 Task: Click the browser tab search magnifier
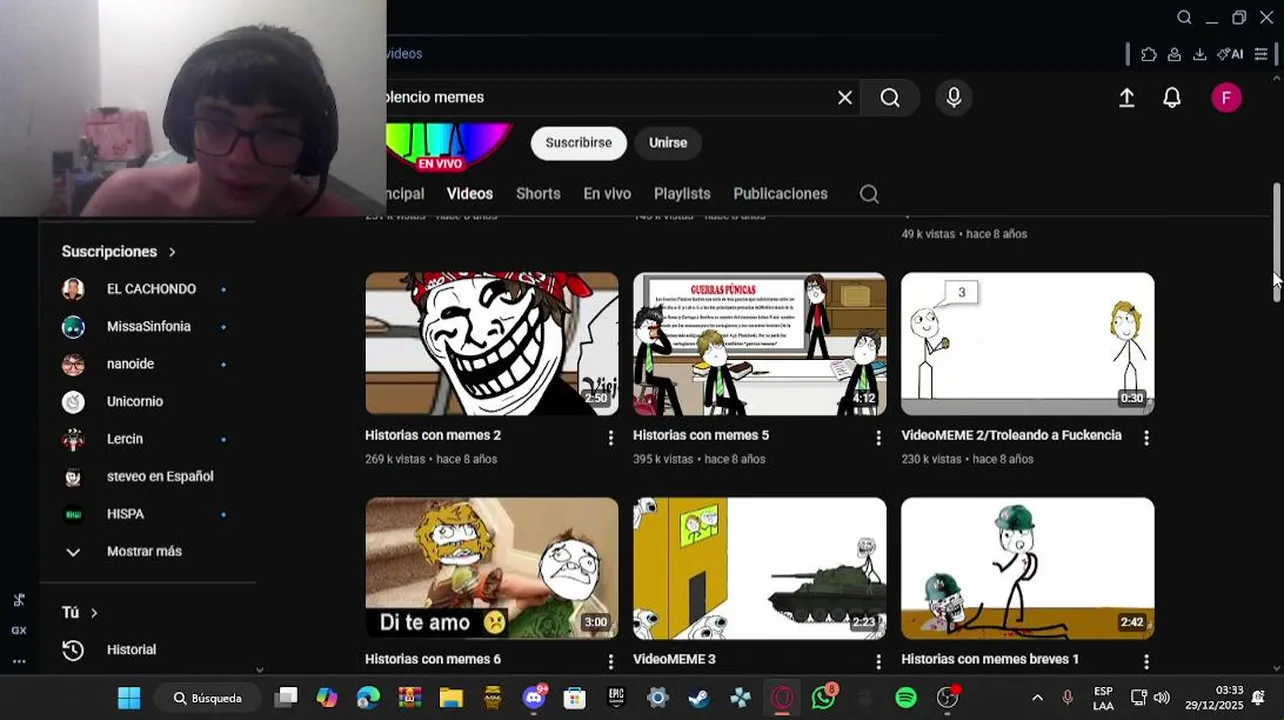coord(1184,17)
